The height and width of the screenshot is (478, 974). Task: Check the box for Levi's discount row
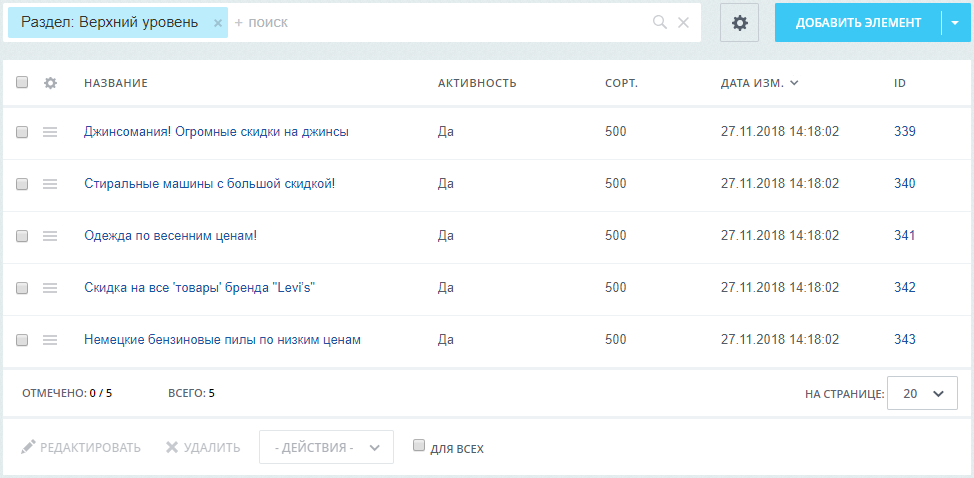coord(22,288)
